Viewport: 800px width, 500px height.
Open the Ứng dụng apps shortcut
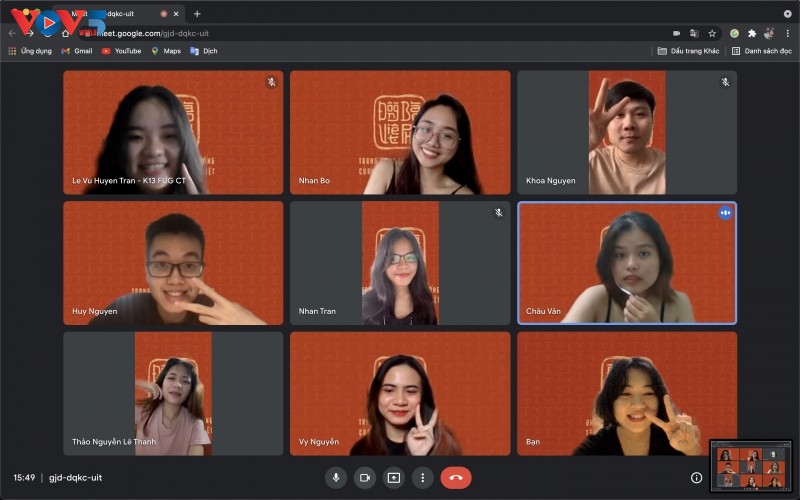pyautogui.click(x=30, y=51)
